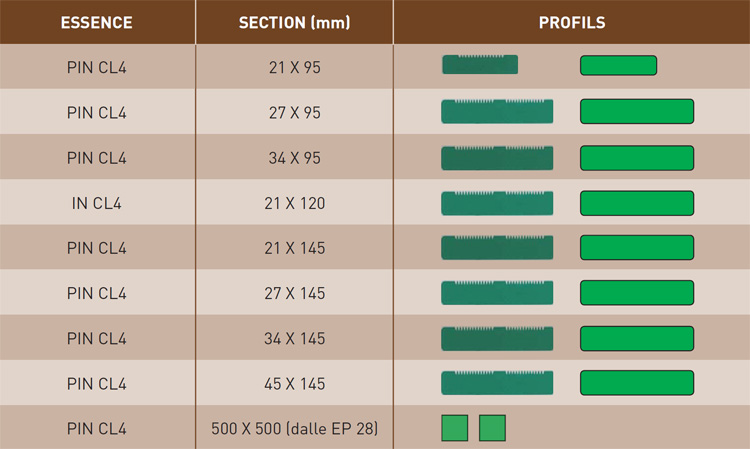Select the smooth profile icon for 27 X 145
Image resolution: width=750 pixels, height=449 pixels.
tap(637, 293)
